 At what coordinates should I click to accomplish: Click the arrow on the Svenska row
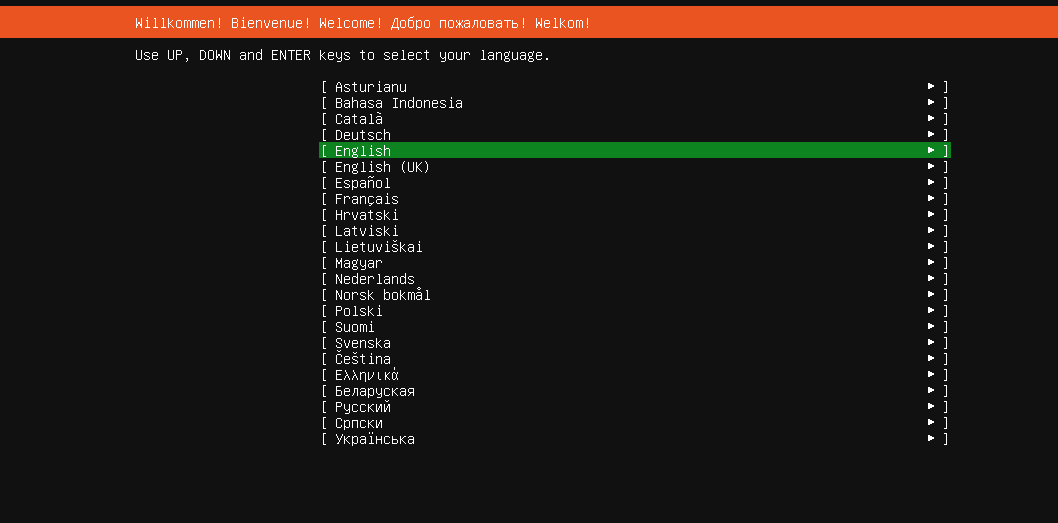tap(931, 343)
